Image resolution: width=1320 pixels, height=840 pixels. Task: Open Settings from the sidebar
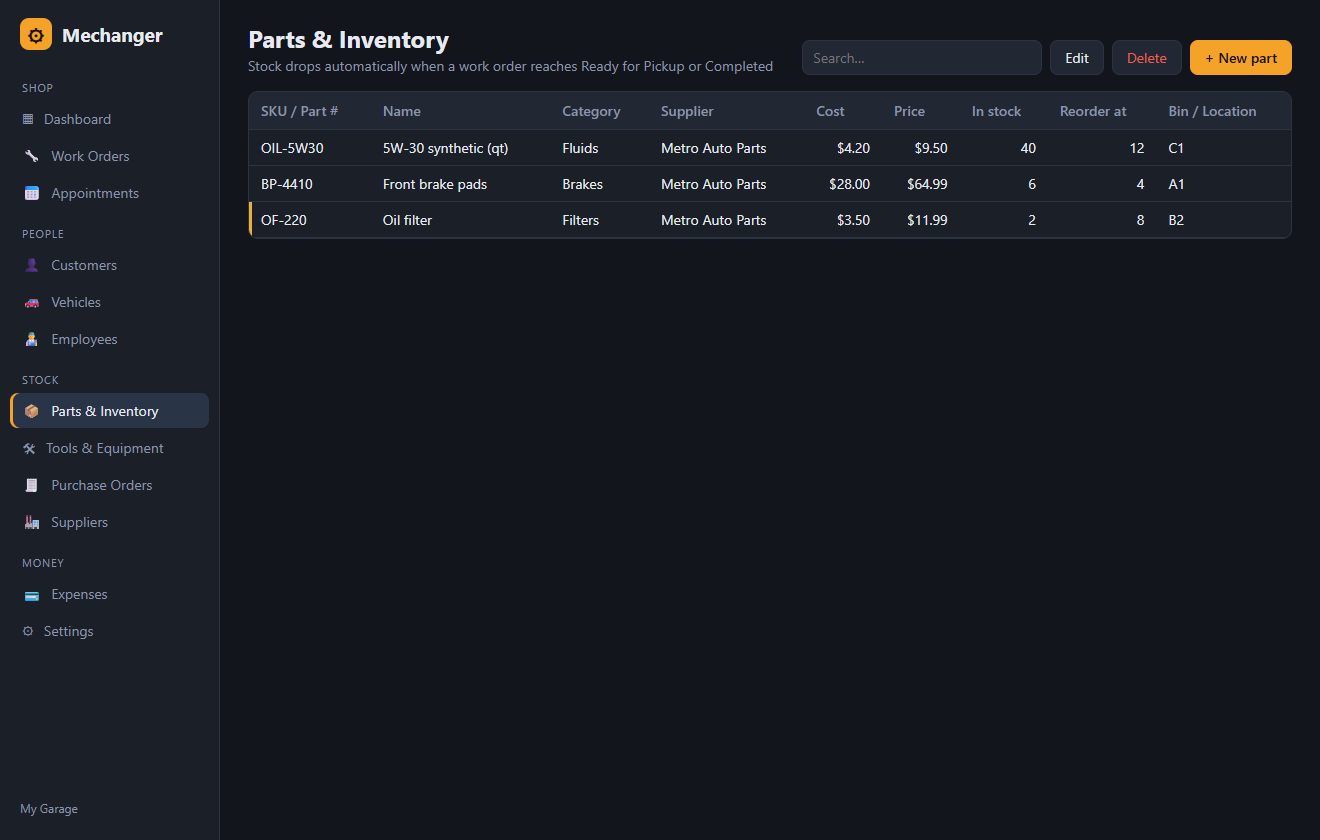(110, 631)
